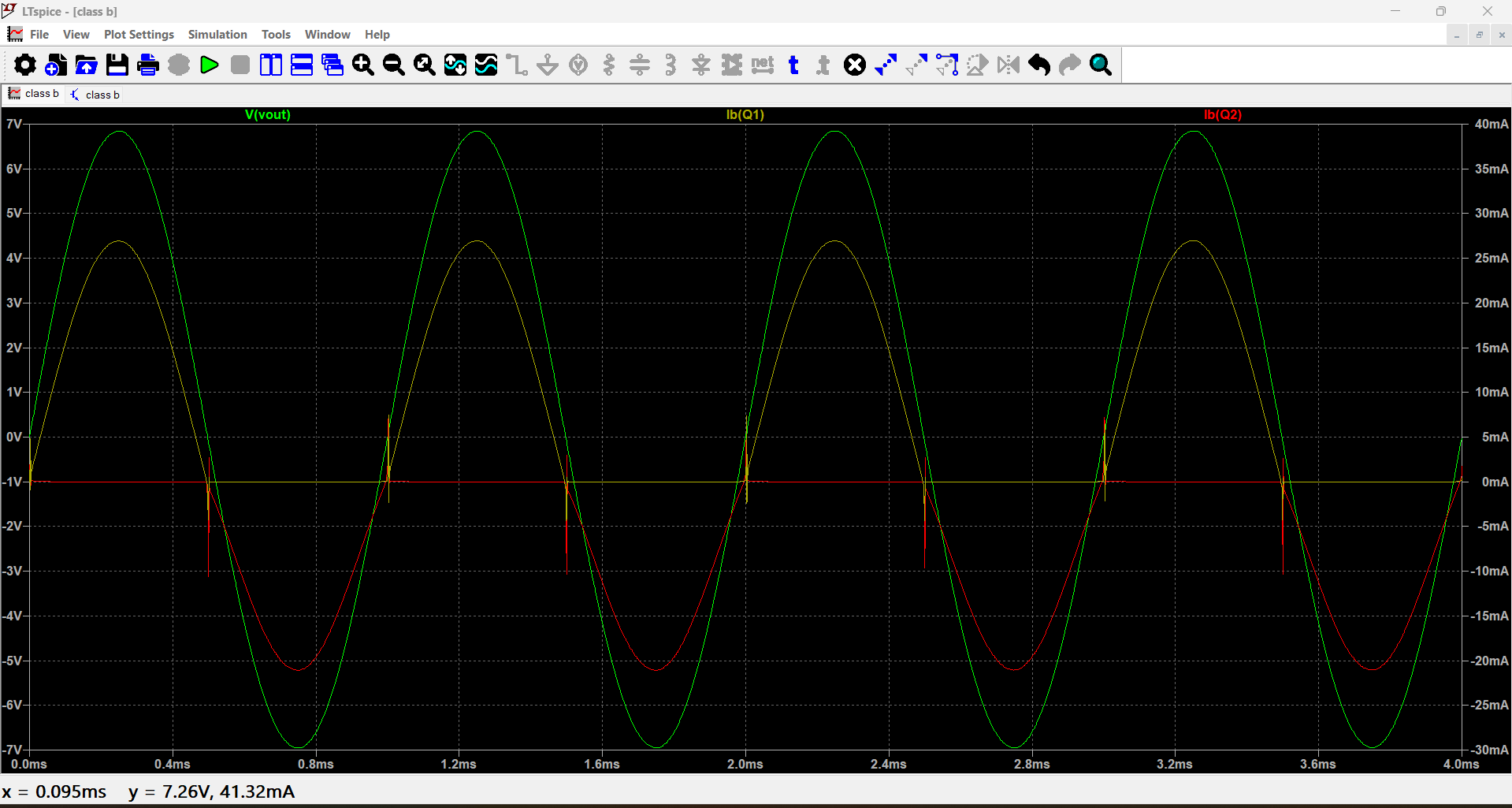The image size is (1512, 808).
Task: Click the -7V left axis label
Action: click(12, 750)
